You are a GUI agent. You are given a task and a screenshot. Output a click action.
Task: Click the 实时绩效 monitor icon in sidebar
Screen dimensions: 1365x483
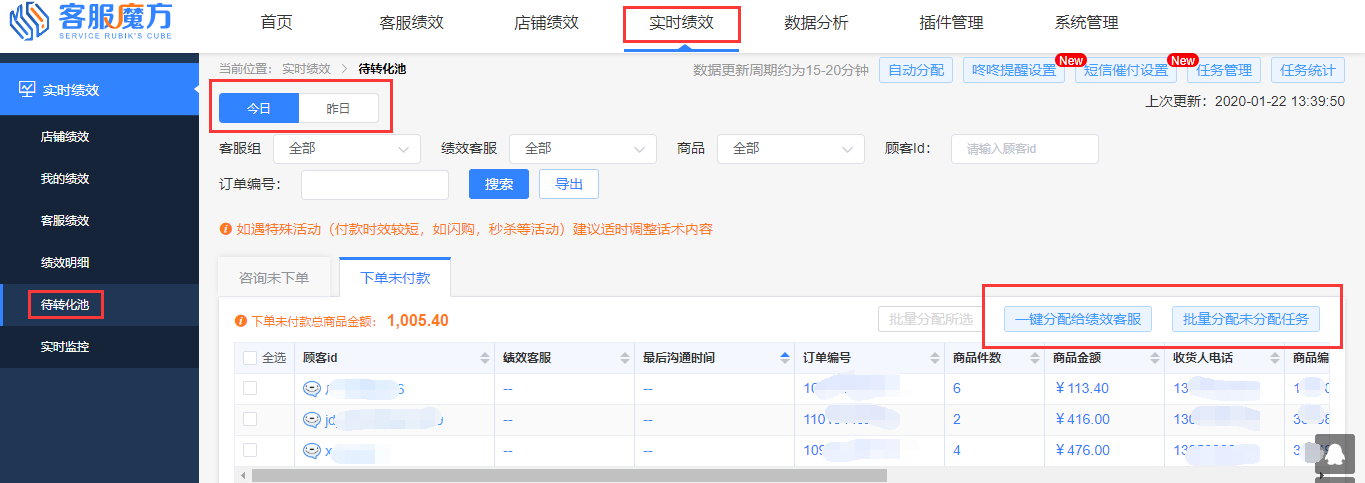(x=27, y=89)
